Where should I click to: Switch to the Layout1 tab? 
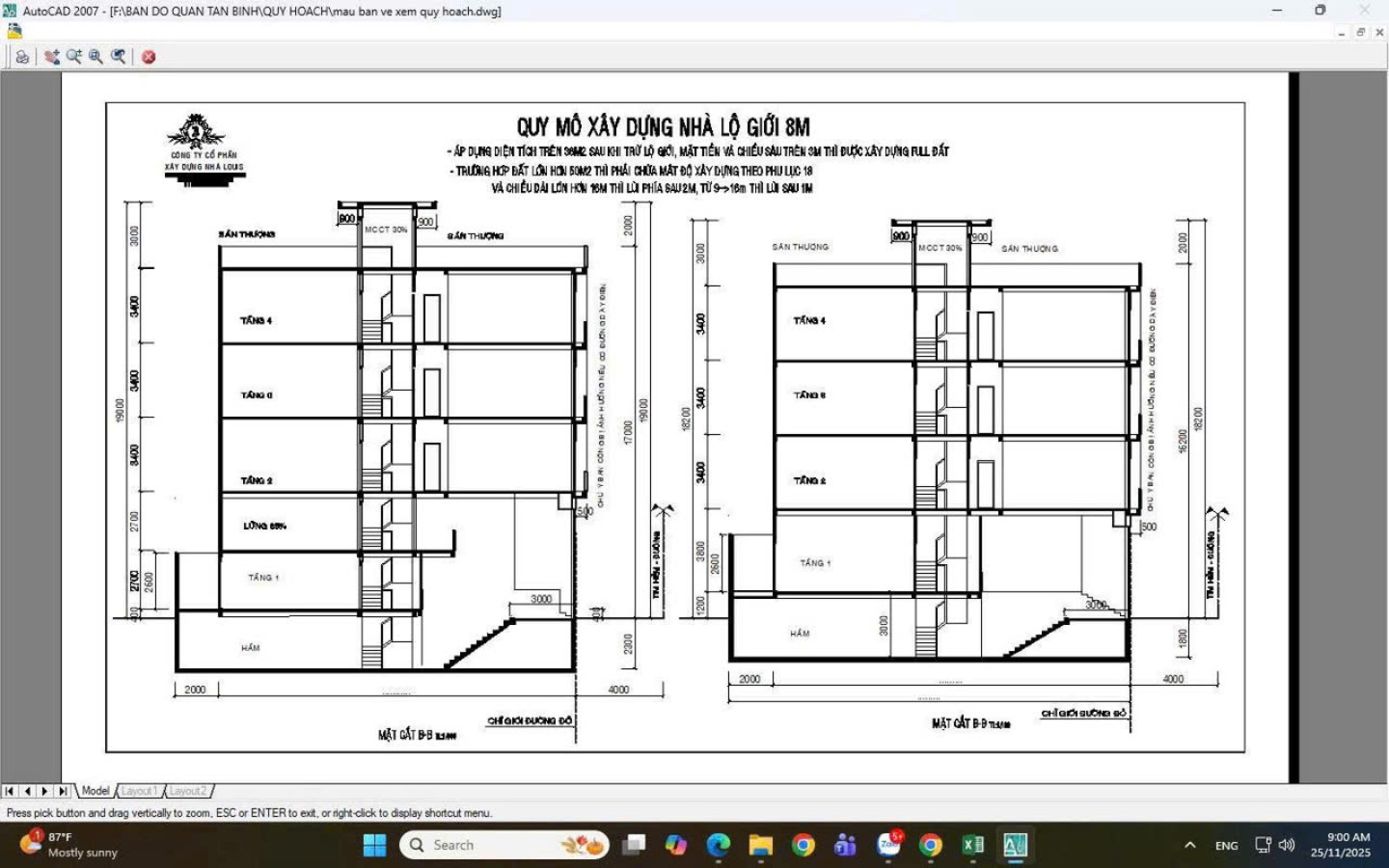point(140,790)
